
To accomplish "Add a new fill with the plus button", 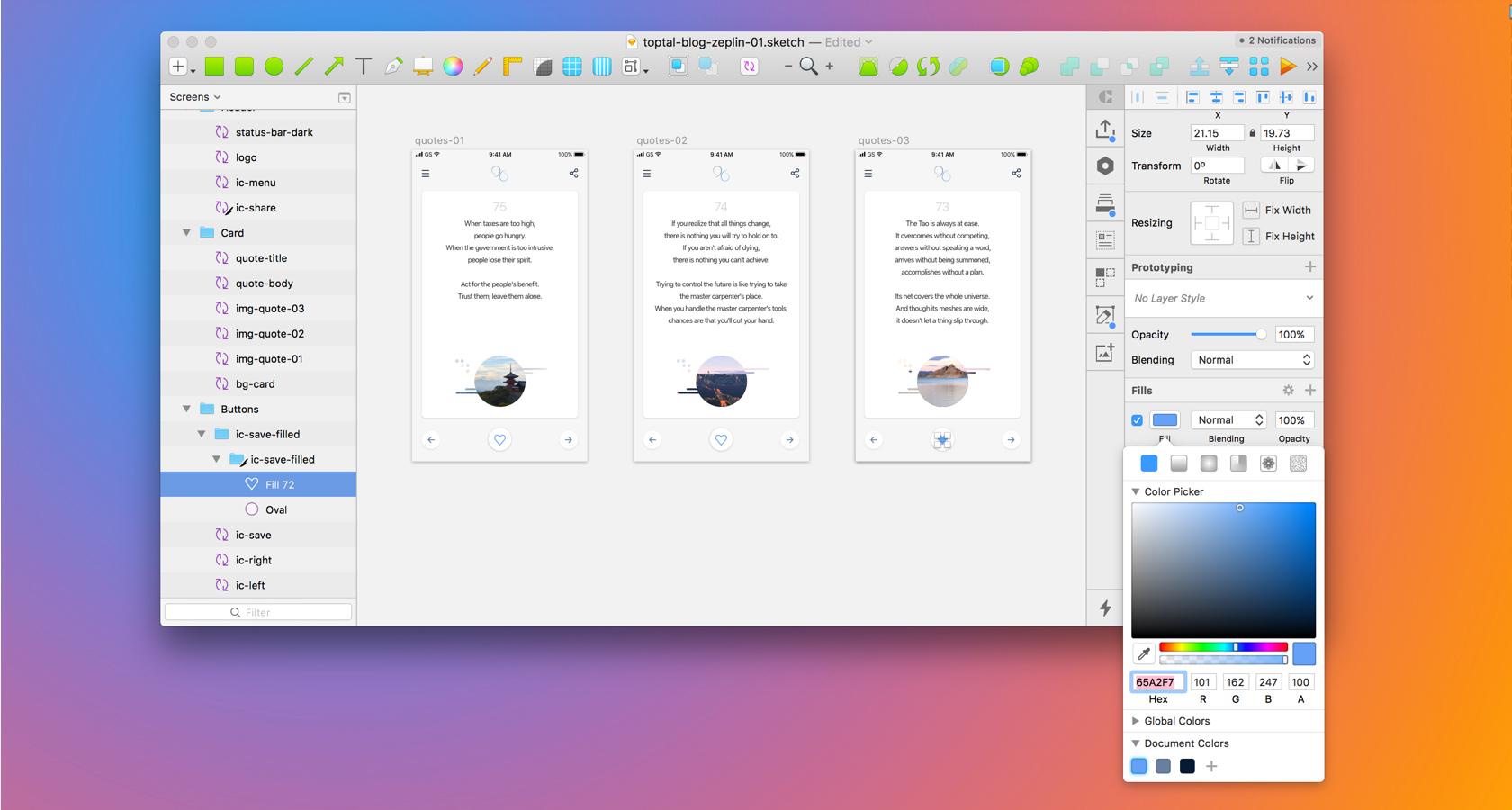I will click(x=1312, y=390).
